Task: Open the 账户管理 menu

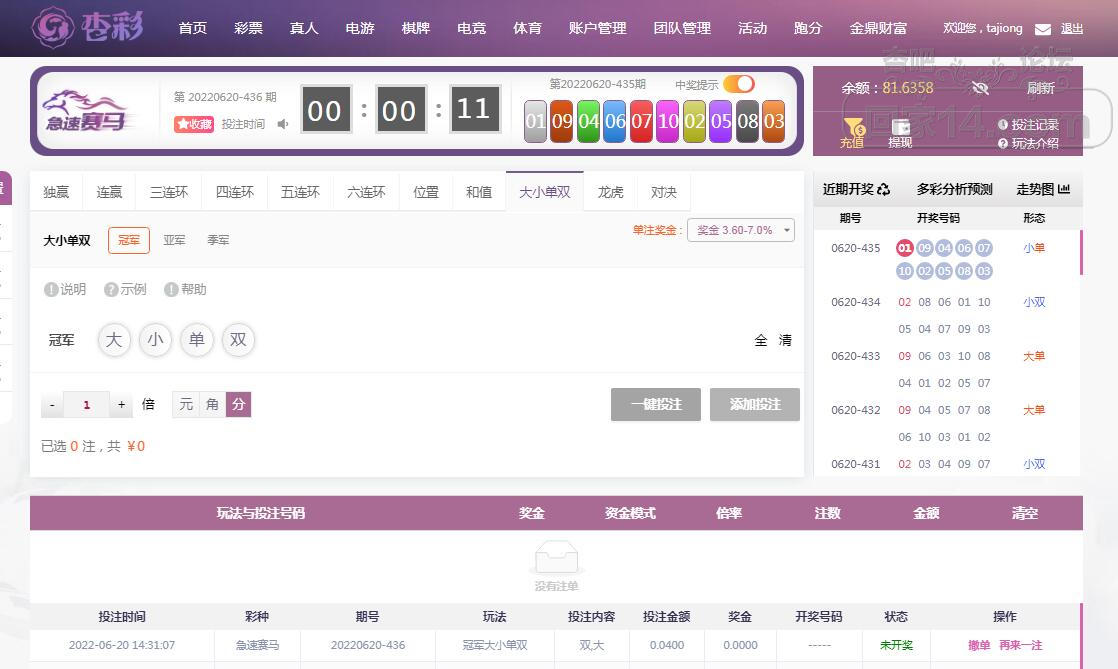Action: [598, 28]
